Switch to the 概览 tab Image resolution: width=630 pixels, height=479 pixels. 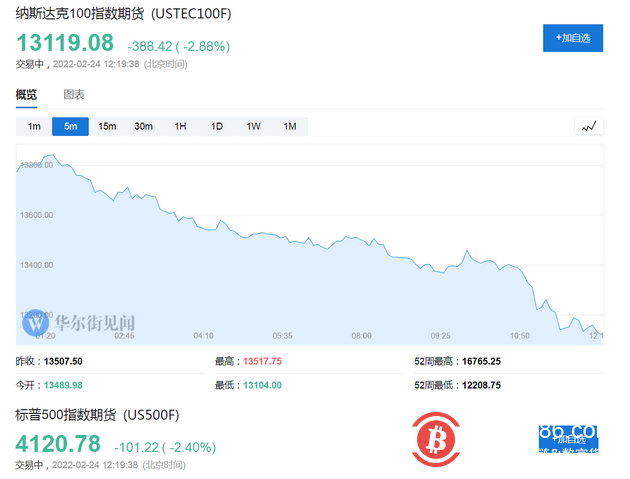click(26, 95)
